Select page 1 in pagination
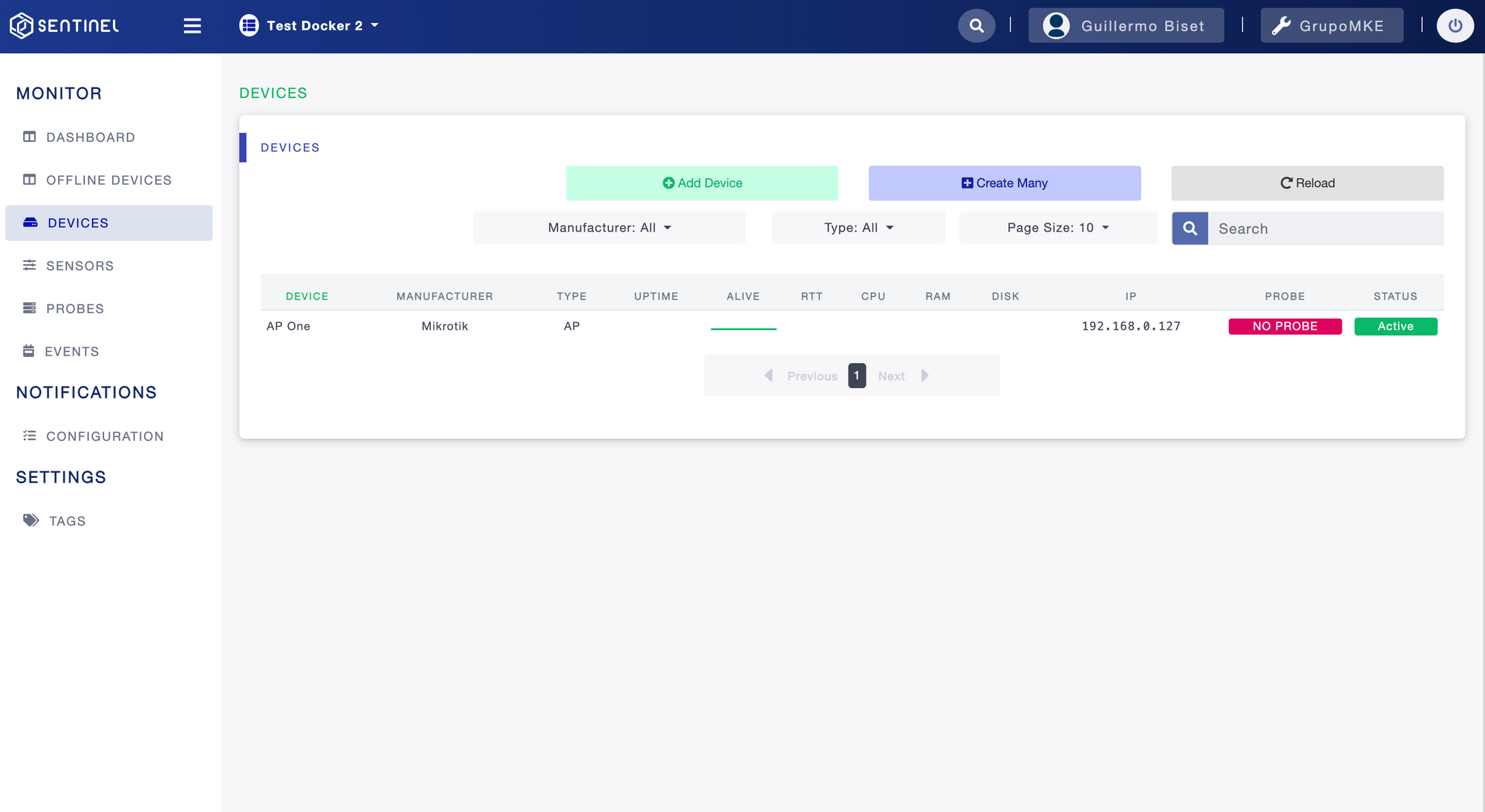Image resolution: width=1485 pixels, height=812 pixels. coord(857,376)
